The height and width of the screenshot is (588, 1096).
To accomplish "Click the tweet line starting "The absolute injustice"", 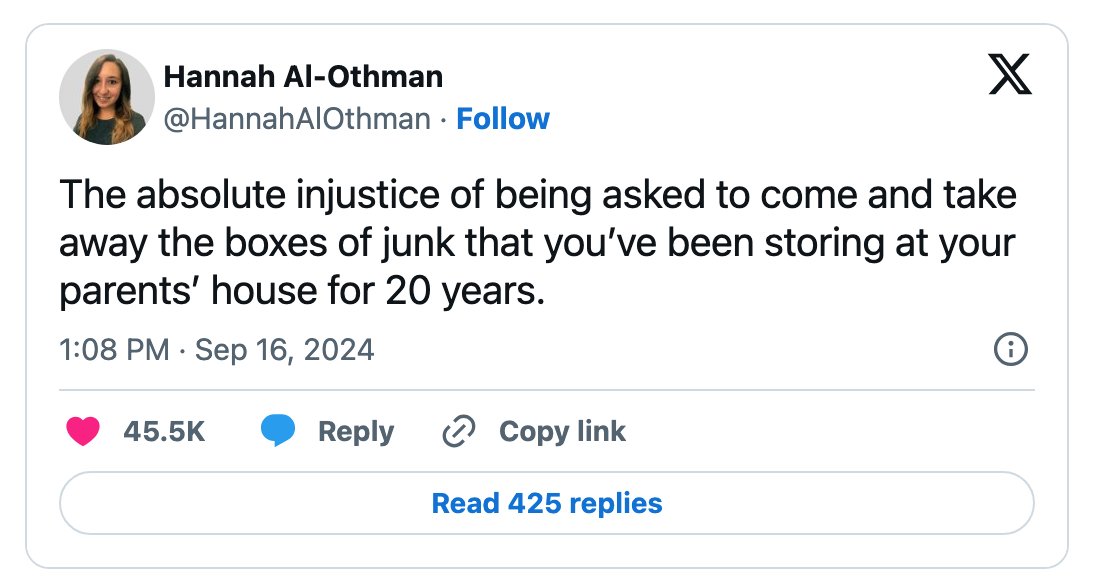I will [538, 195].
